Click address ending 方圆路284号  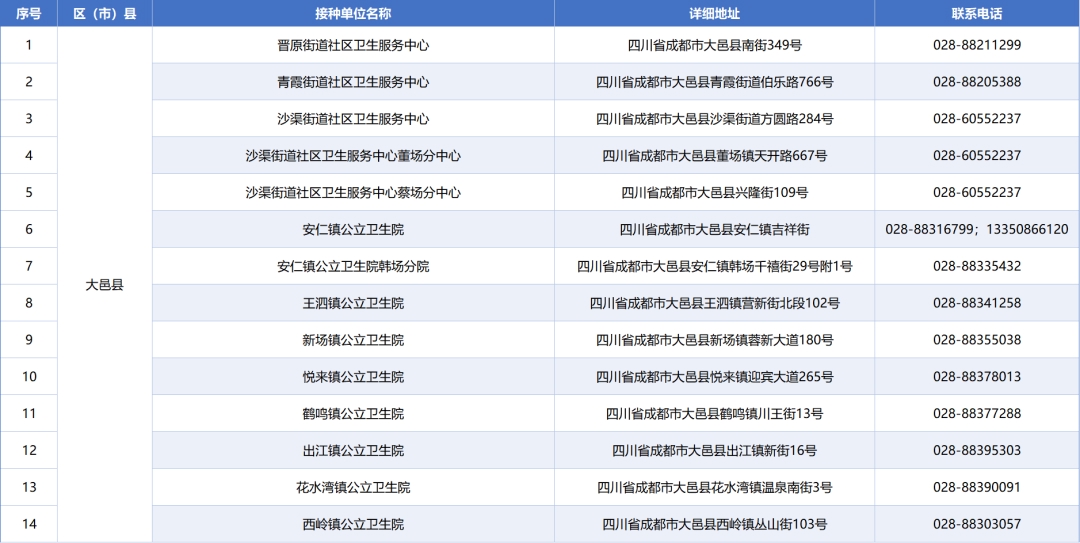pos(714,119)
